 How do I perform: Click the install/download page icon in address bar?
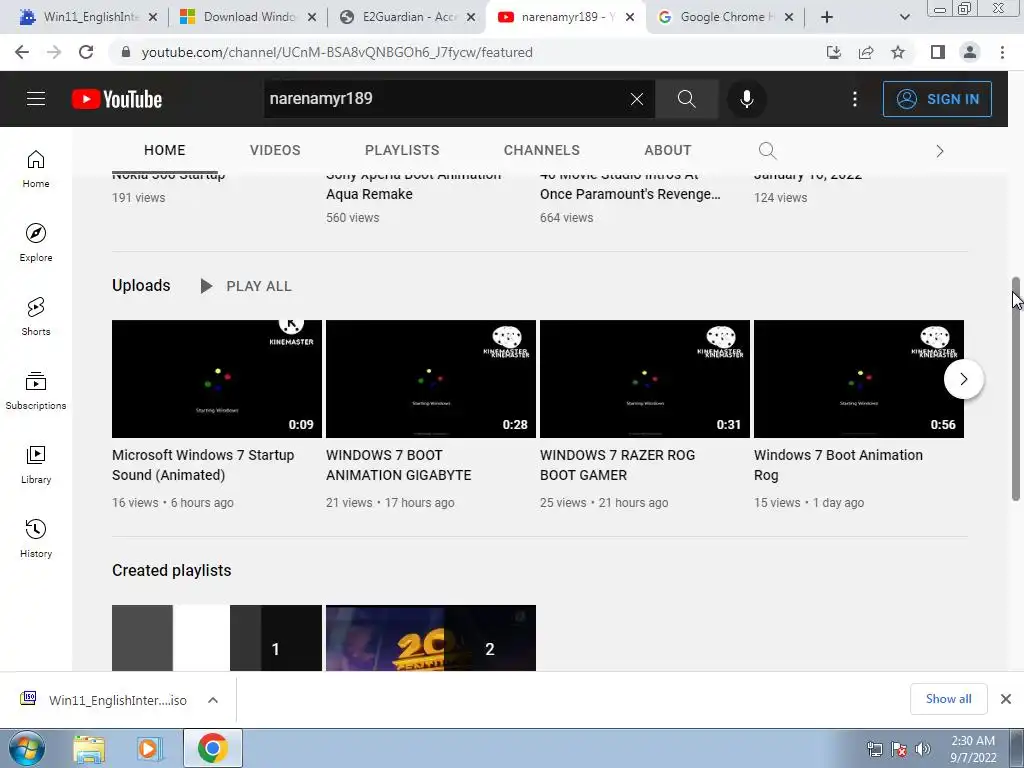tap(833, 52)
